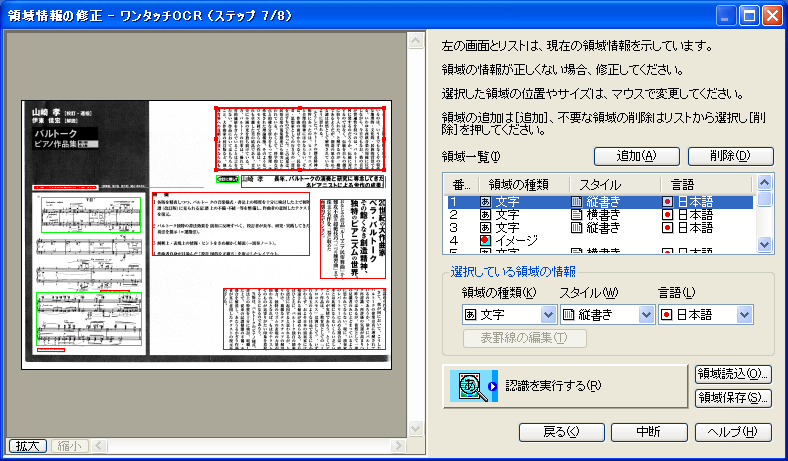Click preview vertical scrollbar up arrow
Image resolution: width=788 pixels, height=461 pixels.
click(416, 40)
